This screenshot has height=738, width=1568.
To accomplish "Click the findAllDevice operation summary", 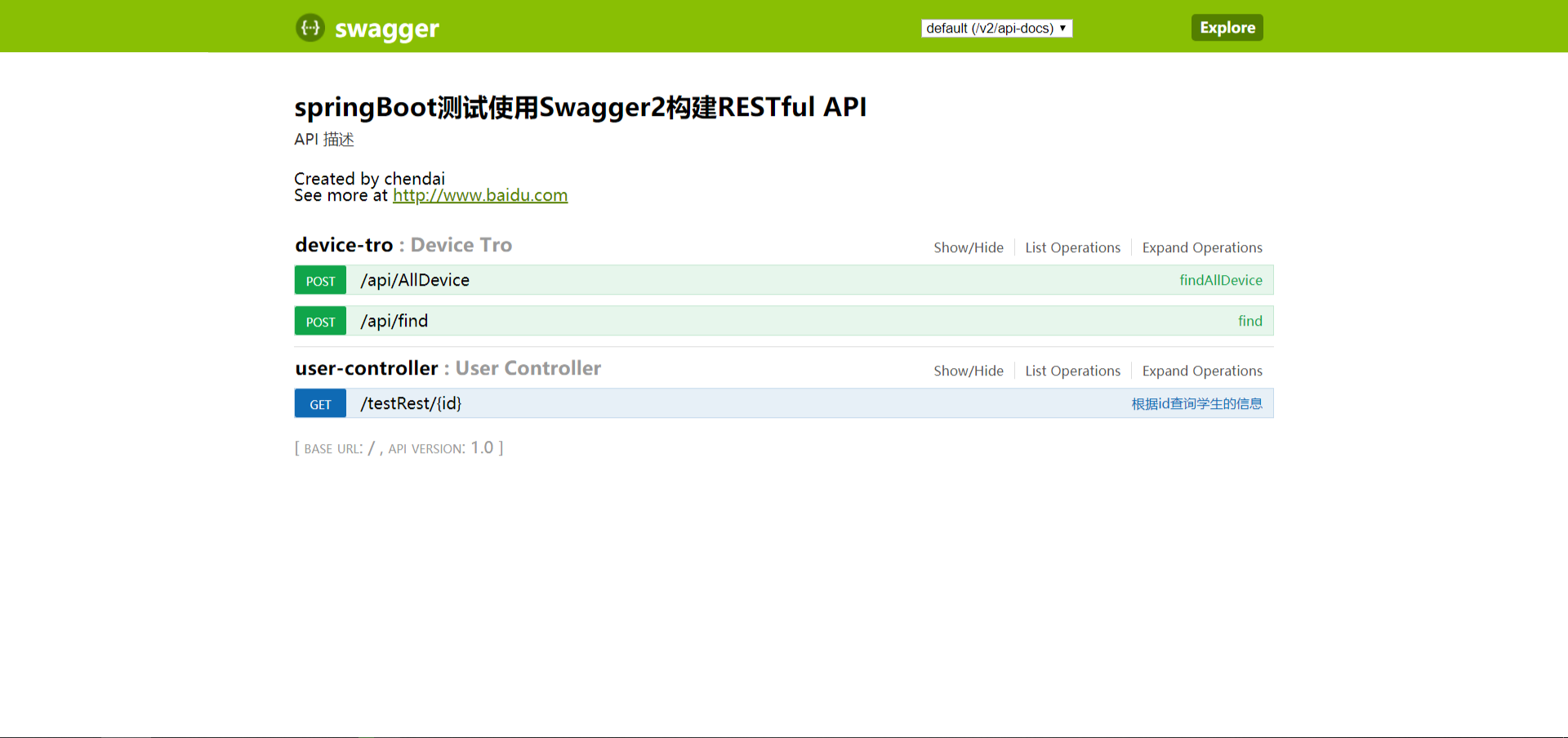I will tap(1221, 280).
